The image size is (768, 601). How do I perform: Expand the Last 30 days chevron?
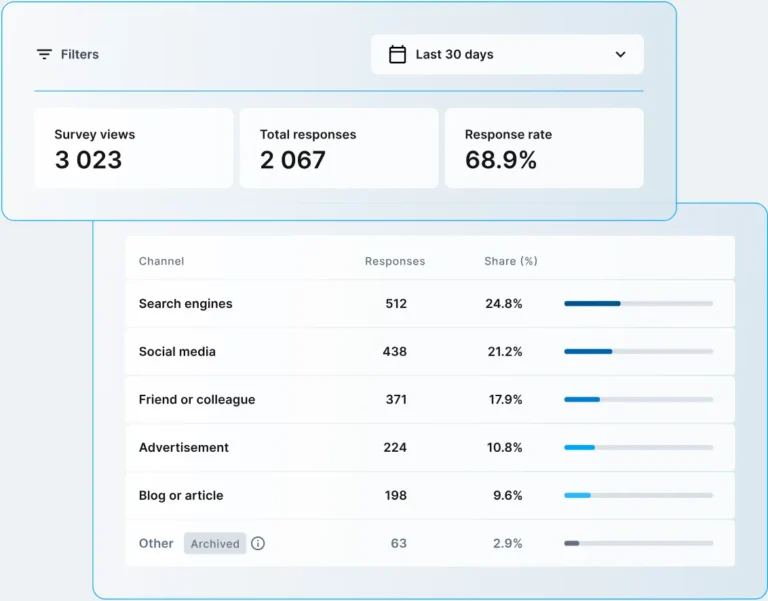click(621, 54)
